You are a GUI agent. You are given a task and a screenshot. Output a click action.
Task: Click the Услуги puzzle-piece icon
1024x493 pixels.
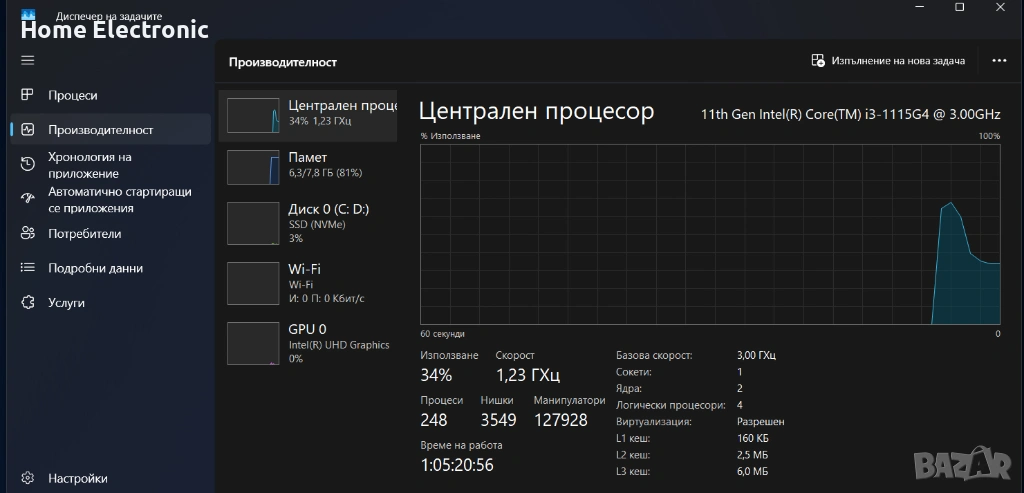click(x=28, y=302)
